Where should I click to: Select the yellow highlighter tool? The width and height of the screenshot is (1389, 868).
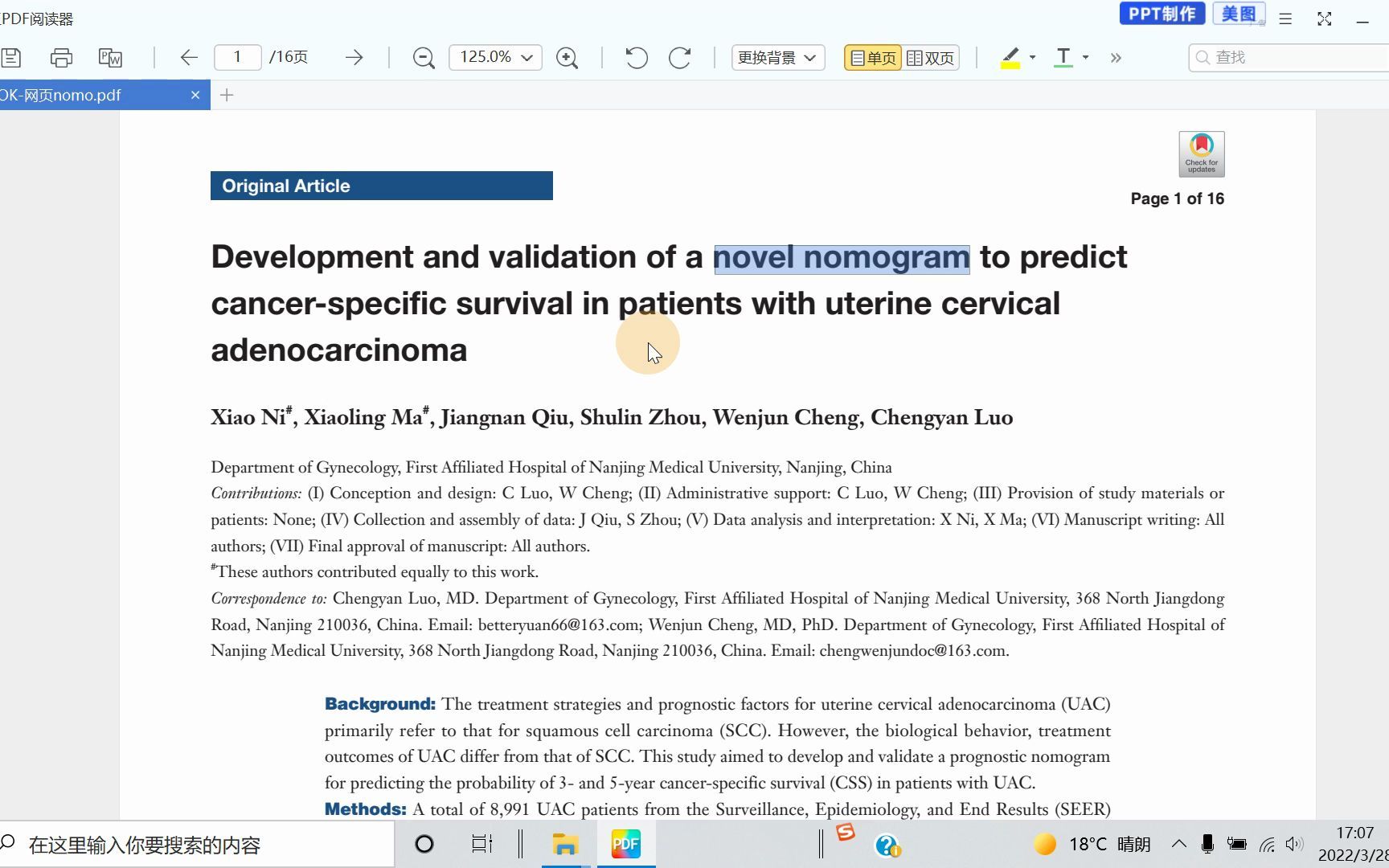pos(1010,57)
